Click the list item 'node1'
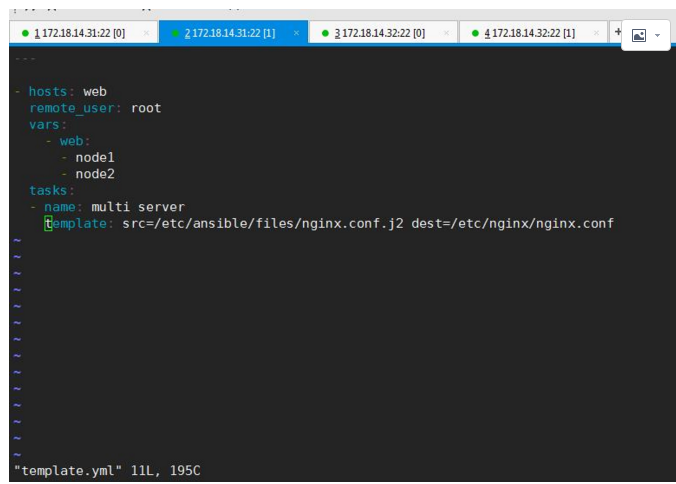676x484 pixels. (95, 157)
